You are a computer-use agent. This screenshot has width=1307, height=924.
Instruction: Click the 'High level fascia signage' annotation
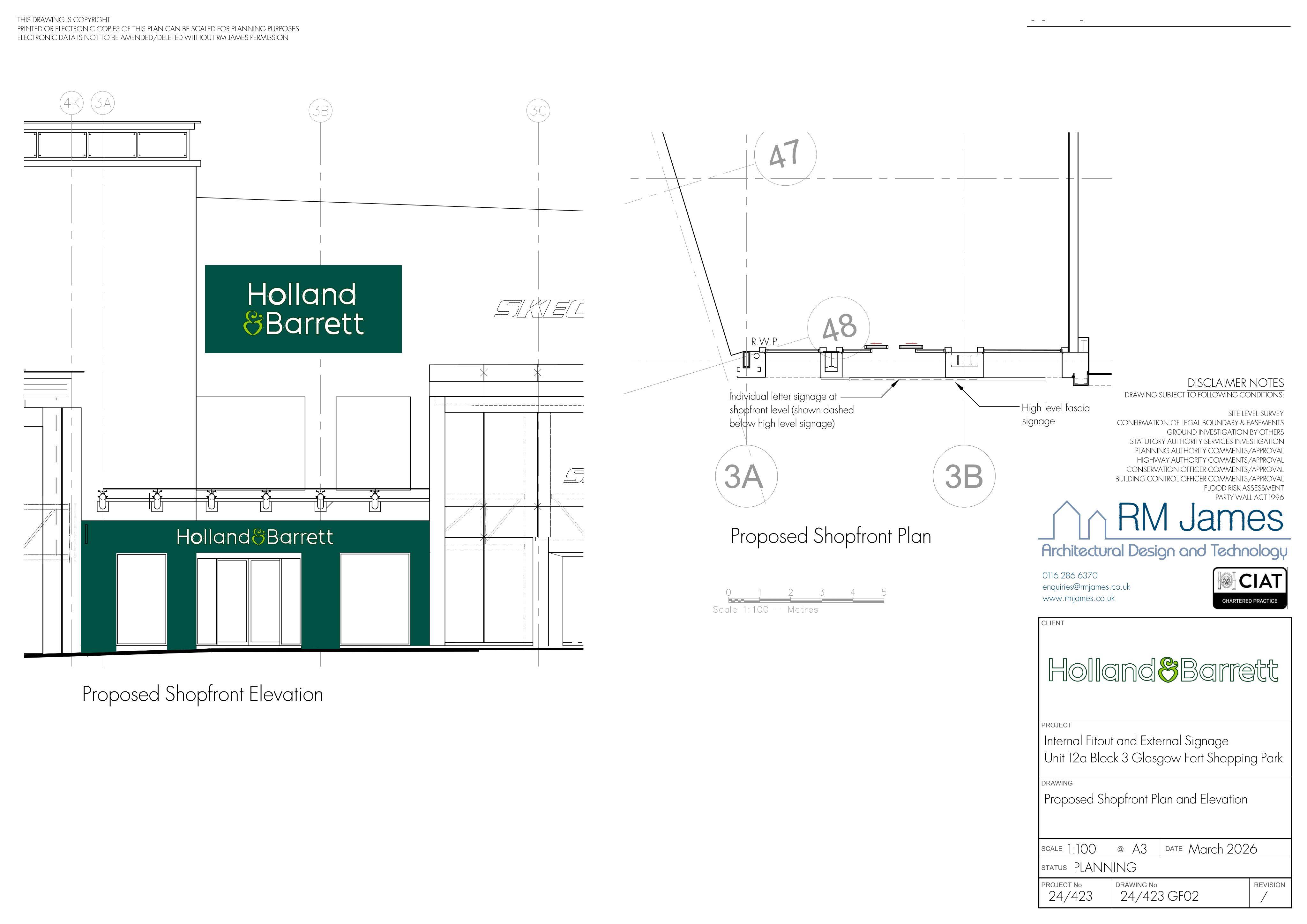tap(1055, 414)
